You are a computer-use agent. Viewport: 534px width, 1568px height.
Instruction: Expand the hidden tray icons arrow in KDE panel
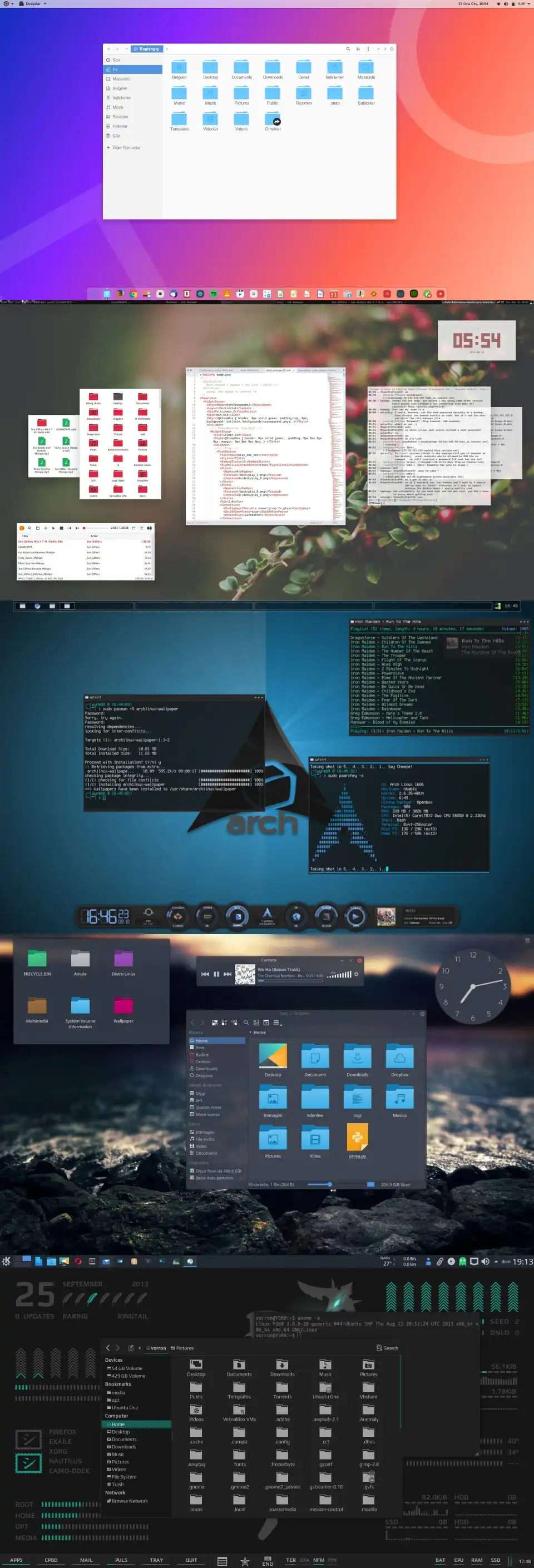(496, 1261)
